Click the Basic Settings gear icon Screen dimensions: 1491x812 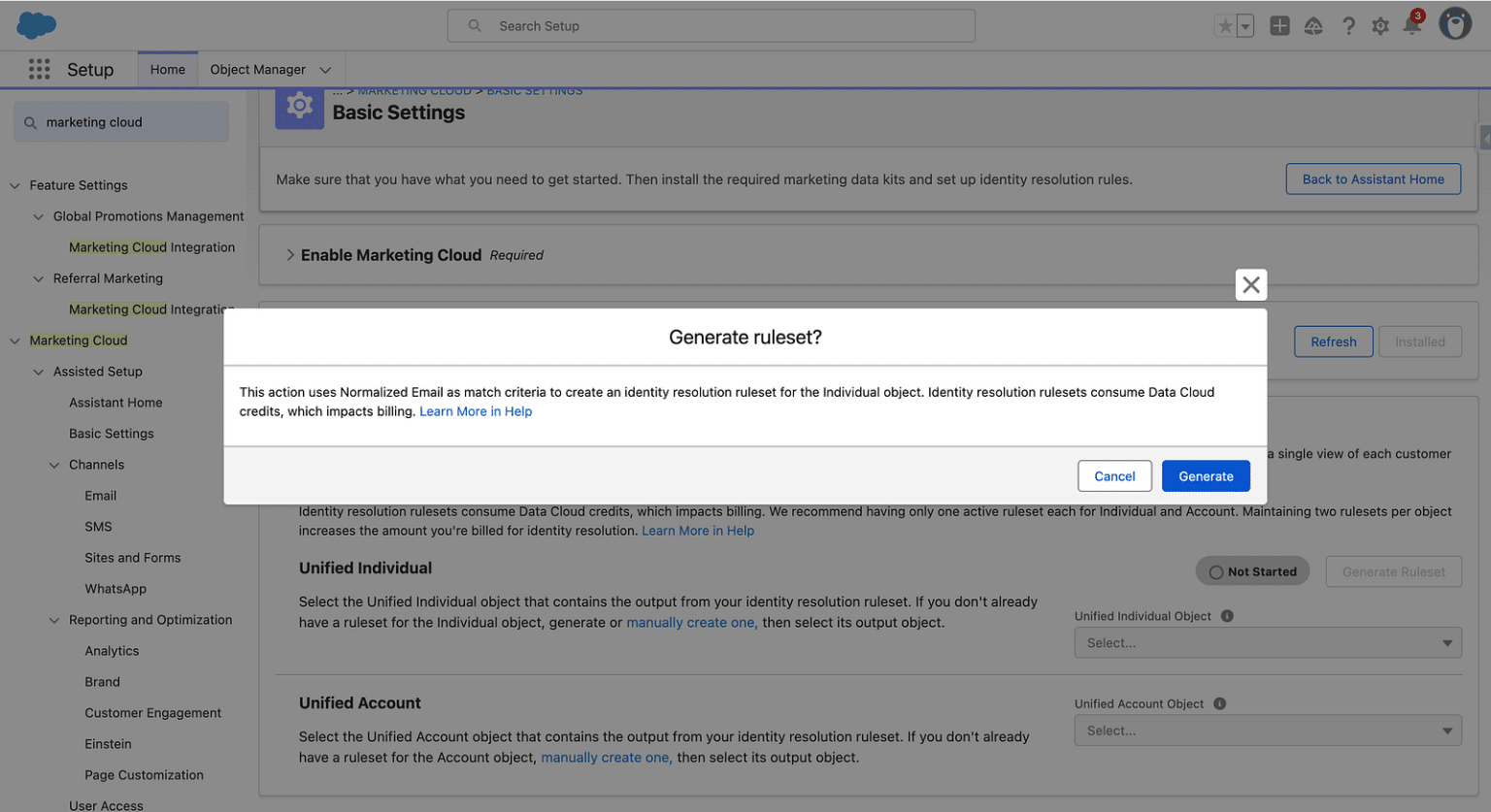coord(299,106)
